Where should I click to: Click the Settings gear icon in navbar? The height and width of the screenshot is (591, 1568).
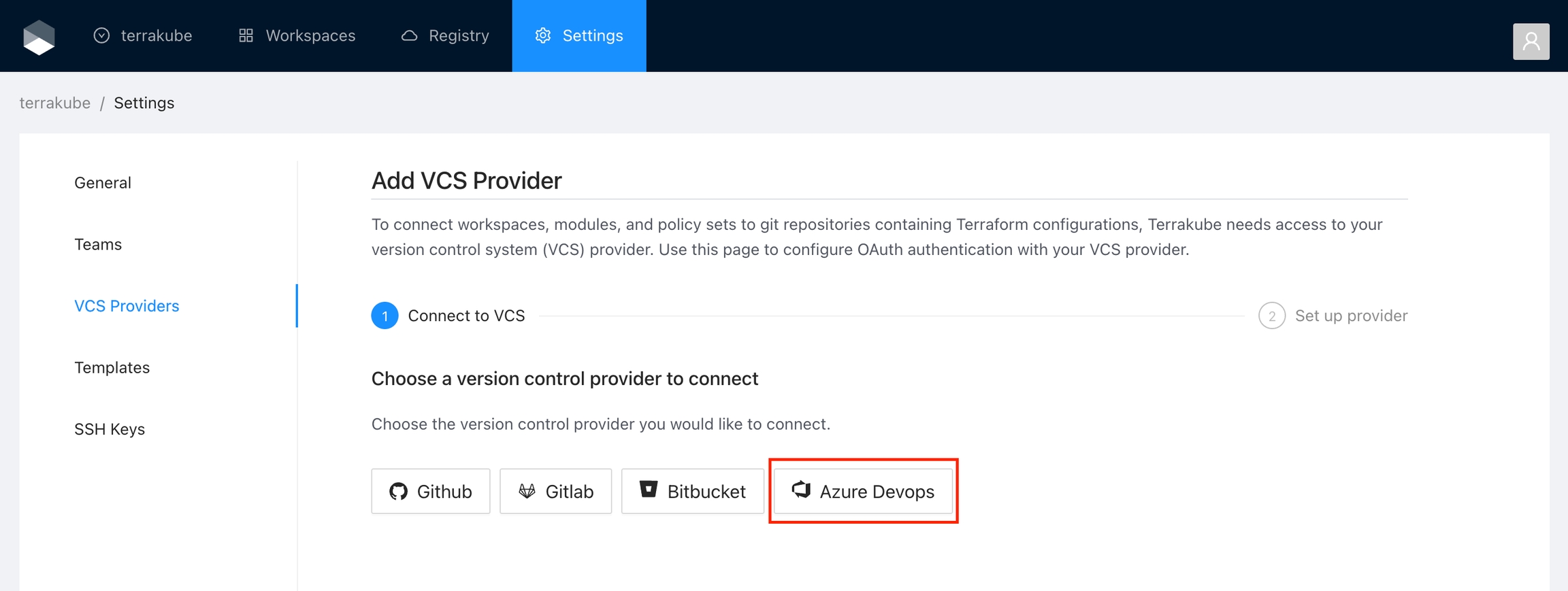(542, 35)
